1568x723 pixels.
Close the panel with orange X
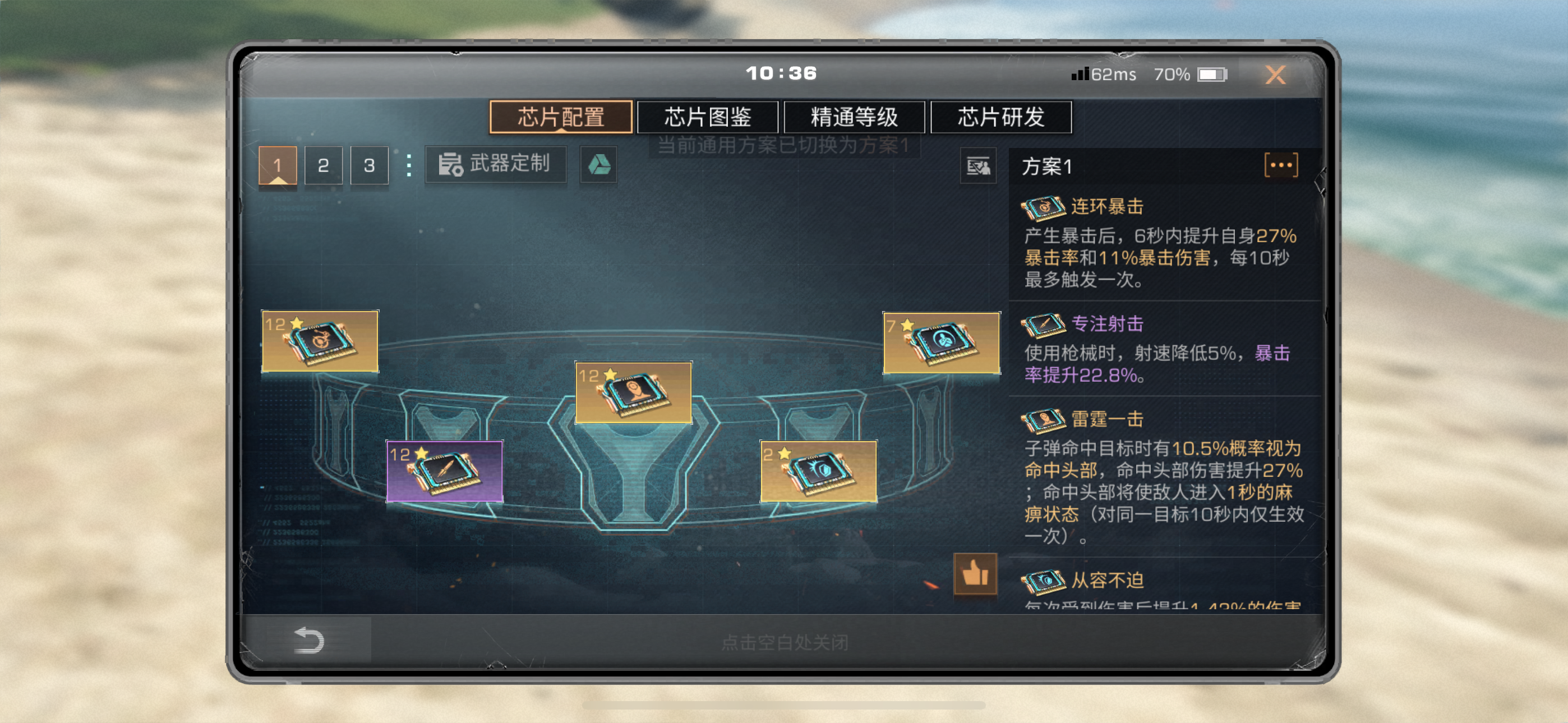point(1275,75)
